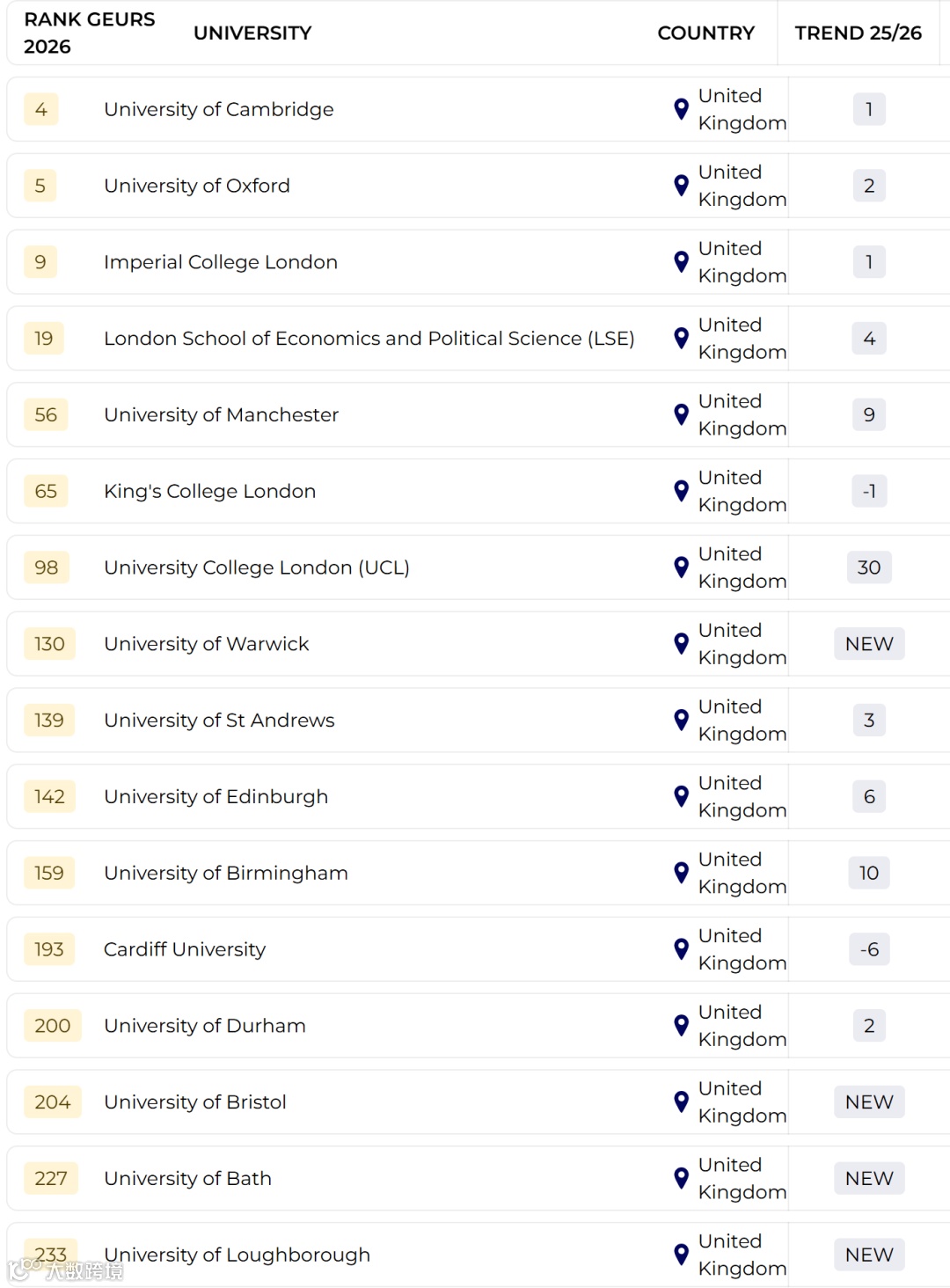Click the TREND 25/26 column header

[858, 33]
